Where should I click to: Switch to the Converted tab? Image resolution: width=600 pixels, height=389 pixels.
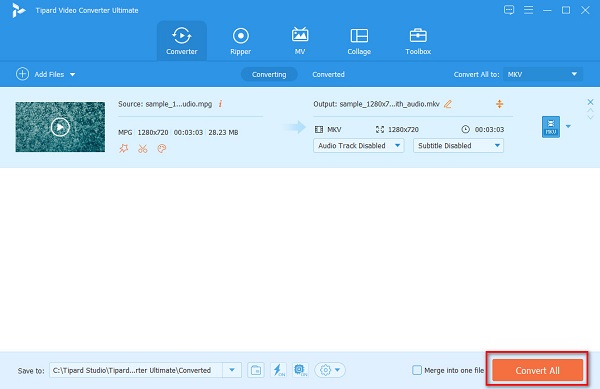328,74
